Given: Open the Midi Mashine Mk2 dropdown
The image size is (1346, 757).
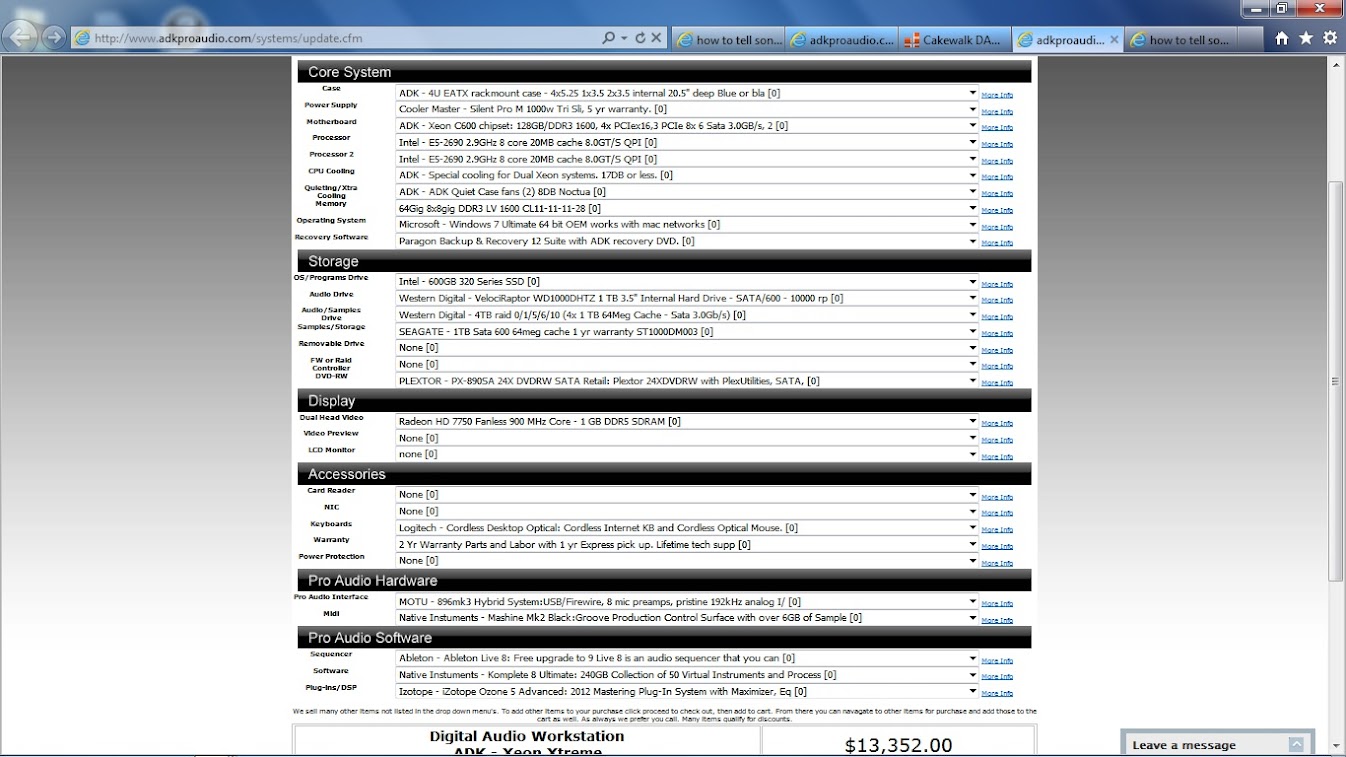Looking at the screenshot, I should (686, 618).
